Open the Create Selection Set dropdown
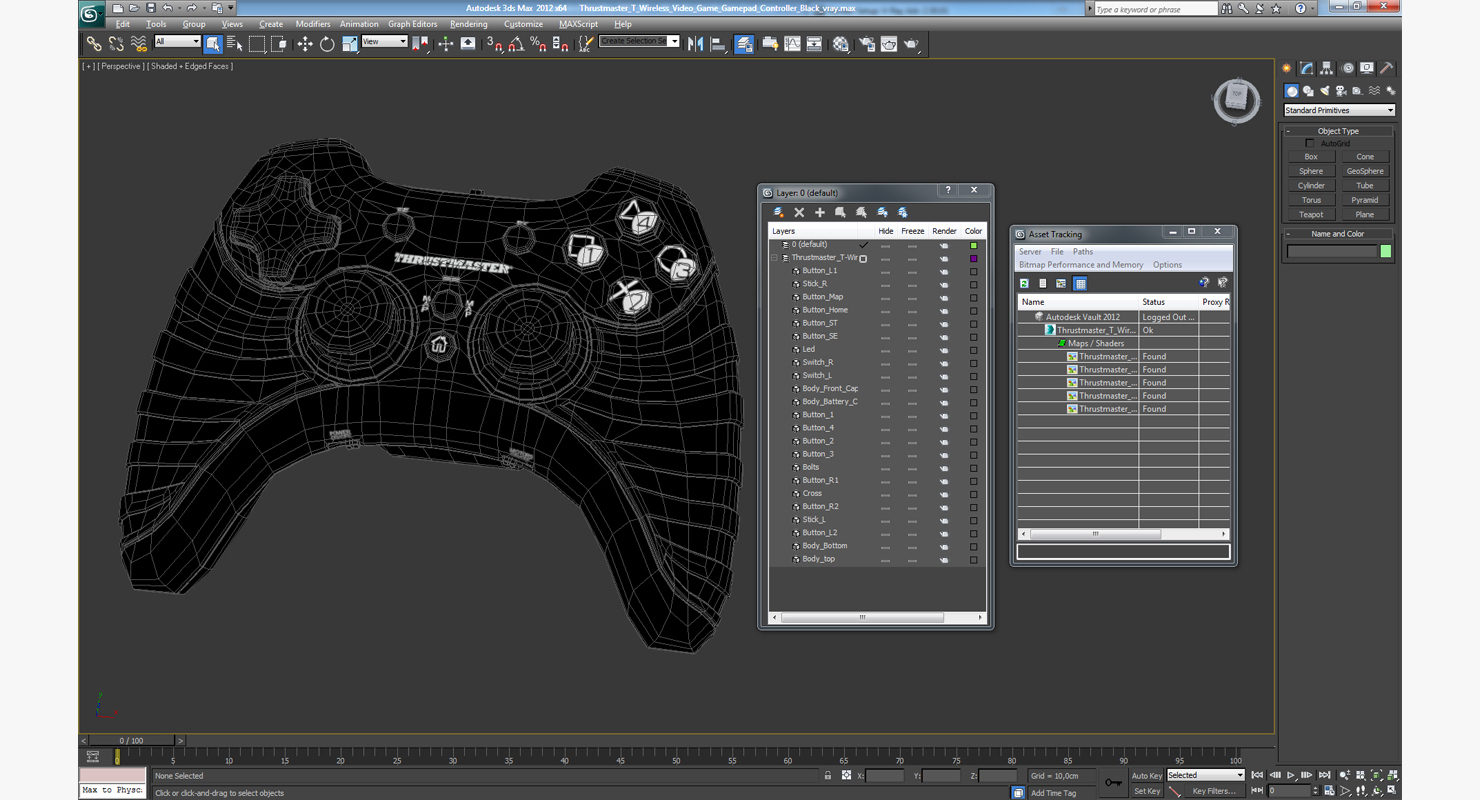 click(639, 42)
